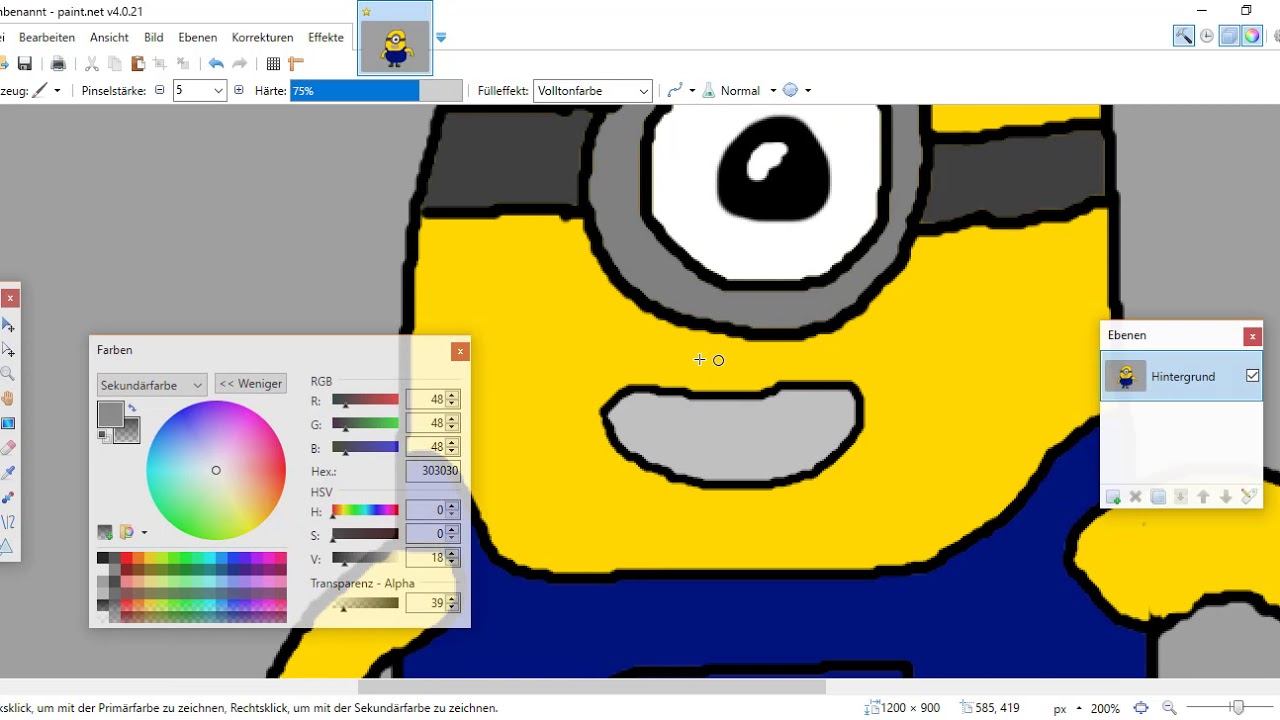The height and width of the screenshot is (720, 1280).
Task: Delete layer with the X icon
Action: click(1135, 496)
